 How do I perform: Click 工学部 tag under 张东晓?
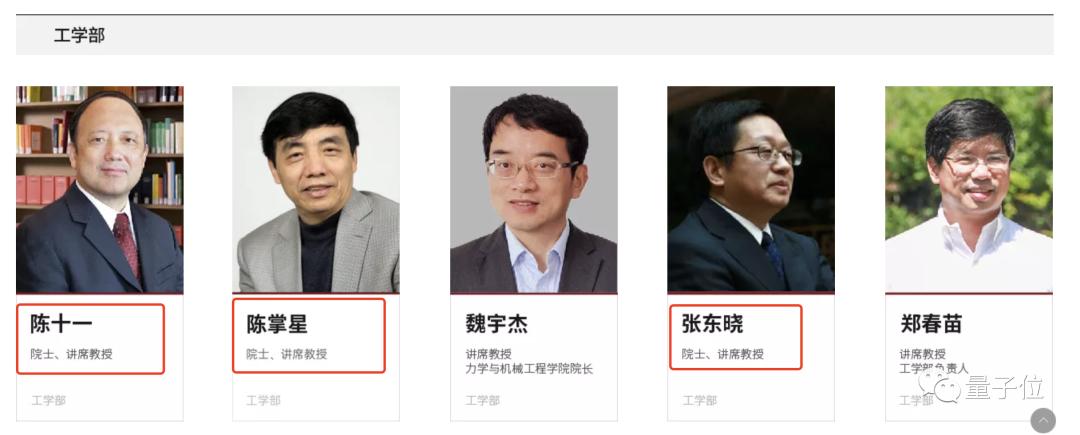[699, 400]
